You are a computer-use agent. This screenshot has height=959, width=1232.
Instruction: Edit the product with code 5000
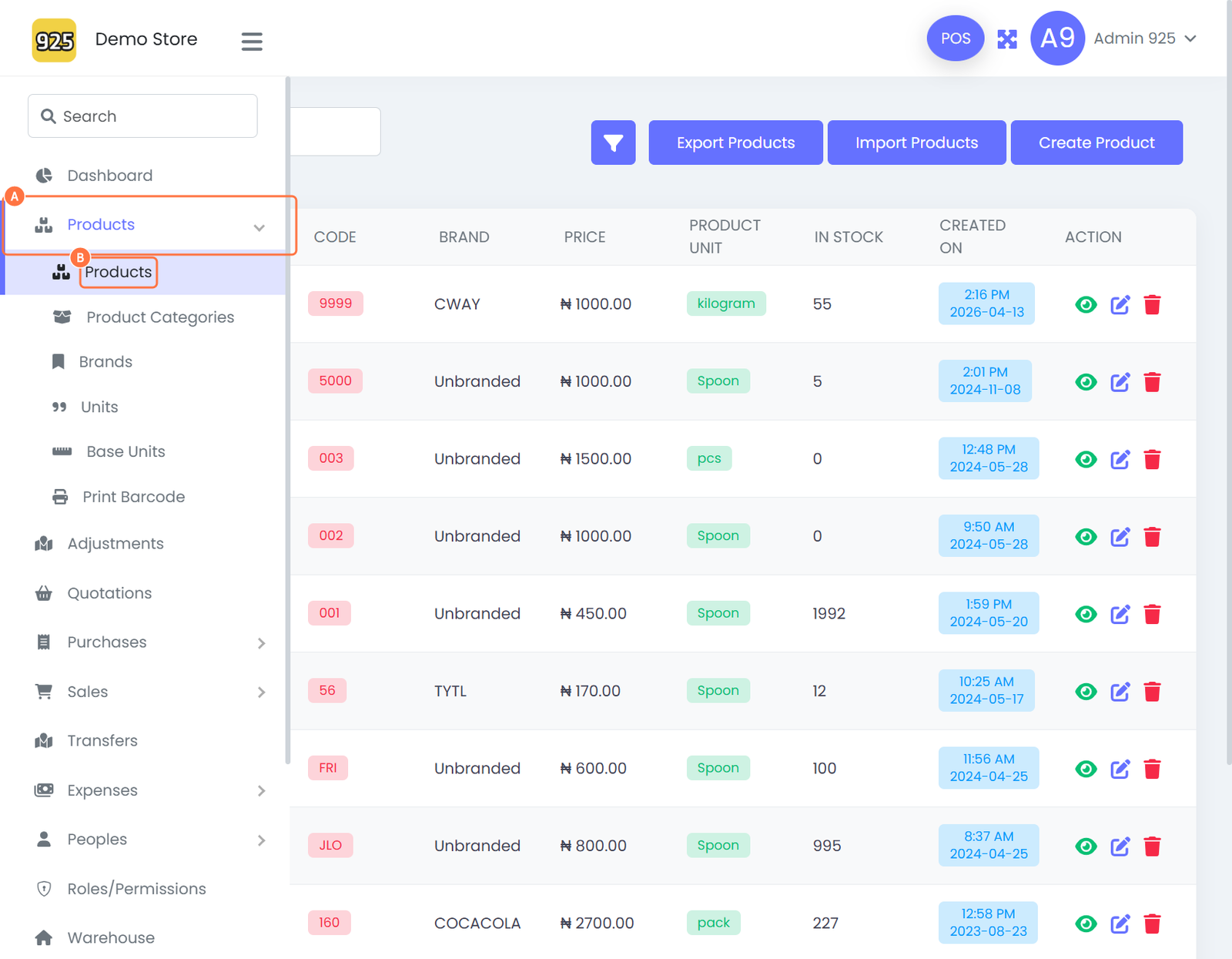1120,382
